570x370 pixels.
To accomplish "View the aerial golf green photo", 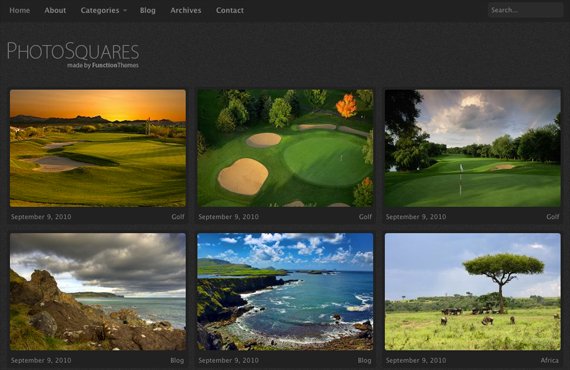I will pos(285,148).
